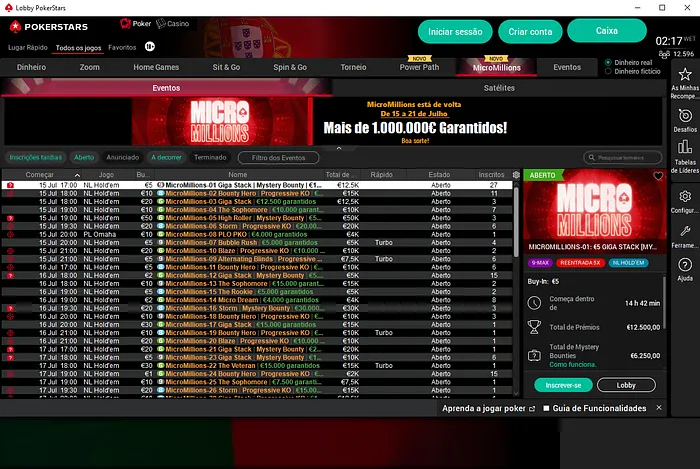The width and height of the screenshot is (700, 469).
Task: Open Tabelas de Líderes chart icon
Action: pyautogui.click(x=685, y=147)
